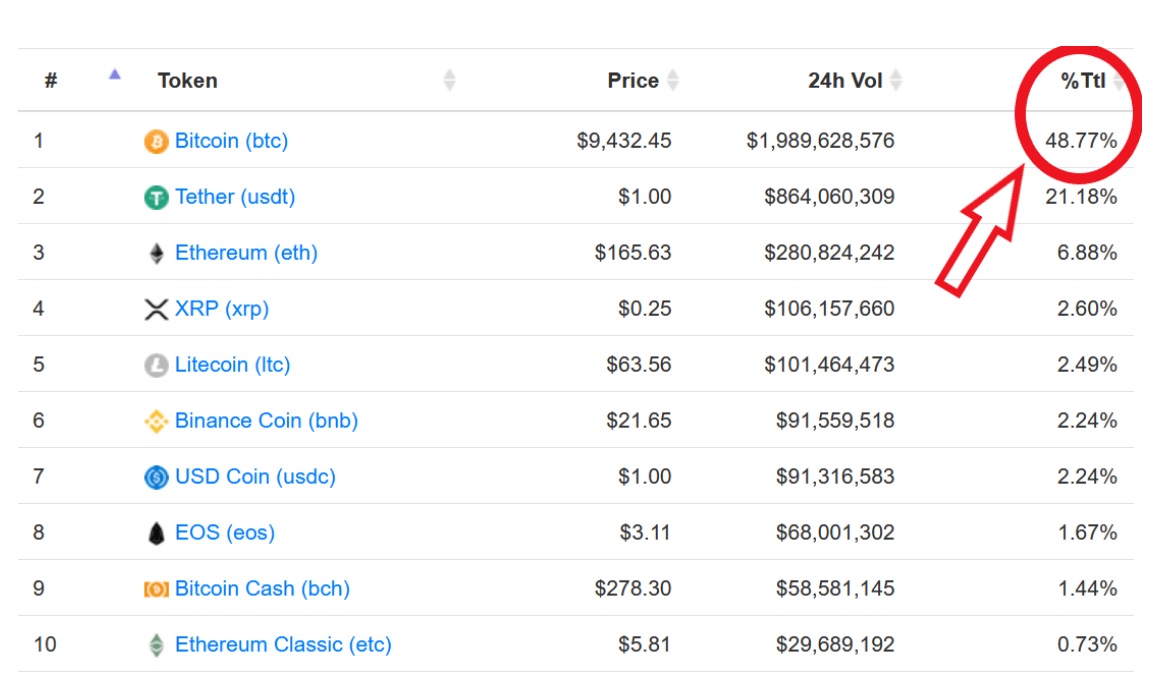
Task: Click the orange Bitcoin Cash icon
Action: (x=156, y=590)
